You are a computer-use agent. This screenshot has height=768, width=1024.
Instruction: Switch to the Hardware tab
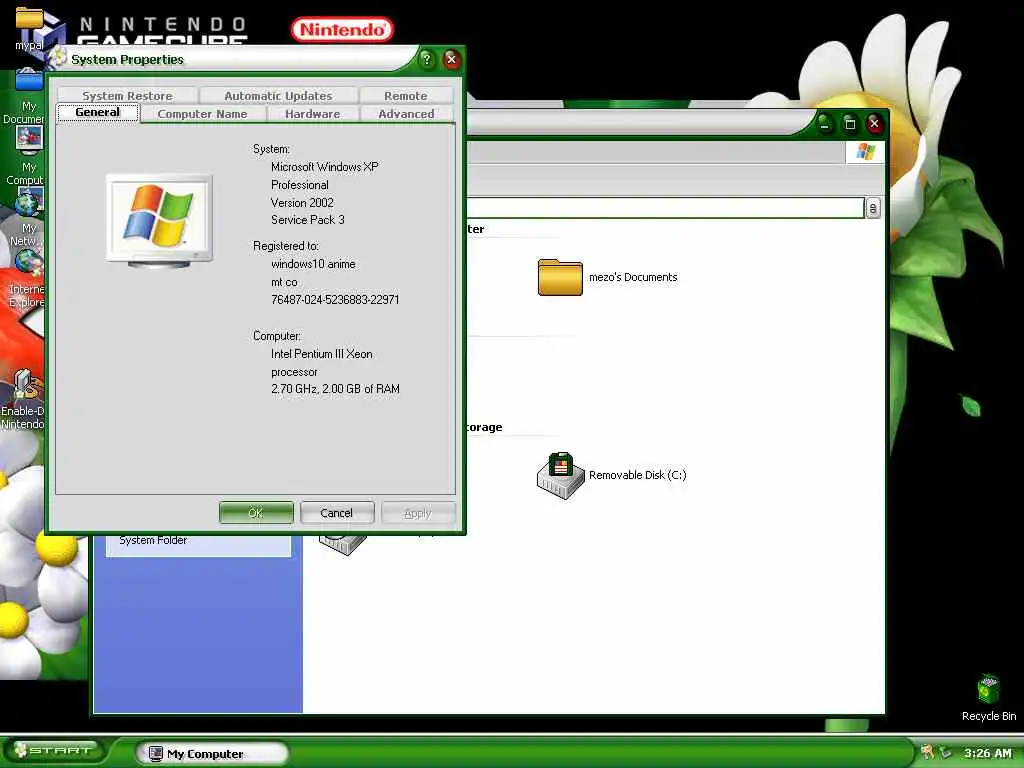[x=312, y=114]
